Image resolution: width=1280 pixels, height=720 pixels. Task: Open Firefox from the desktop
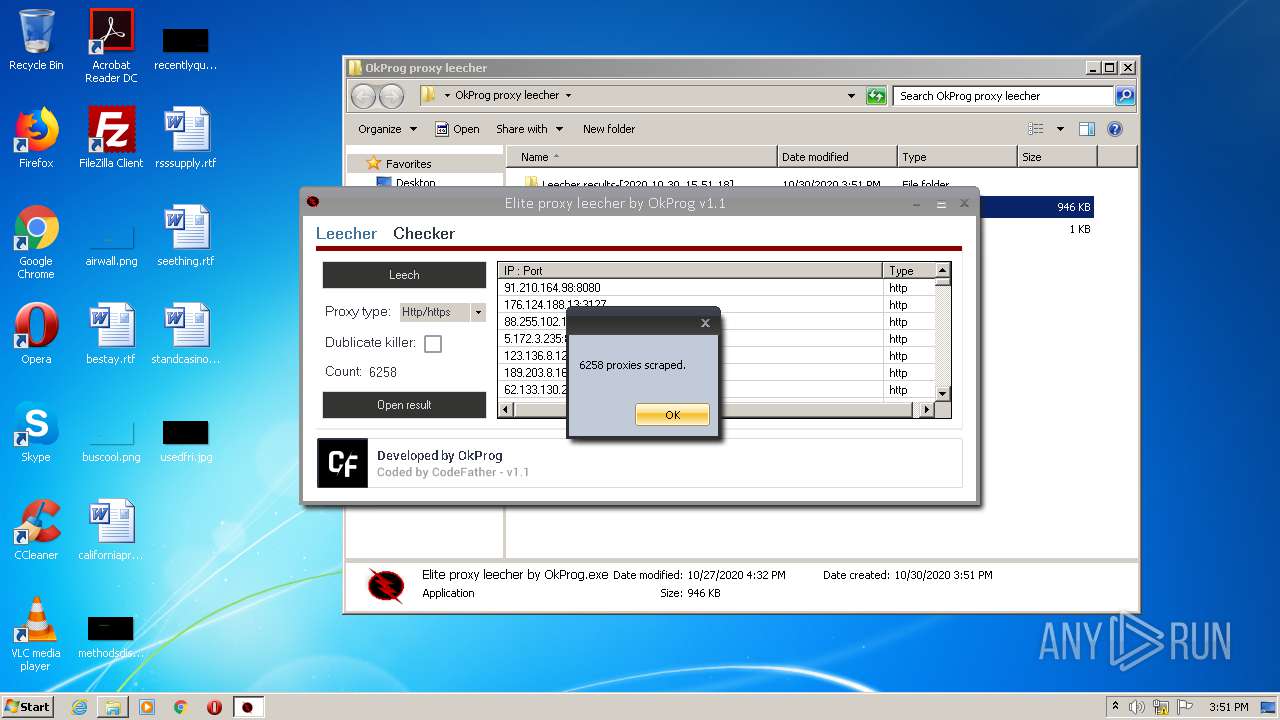[x=36, y=138]
